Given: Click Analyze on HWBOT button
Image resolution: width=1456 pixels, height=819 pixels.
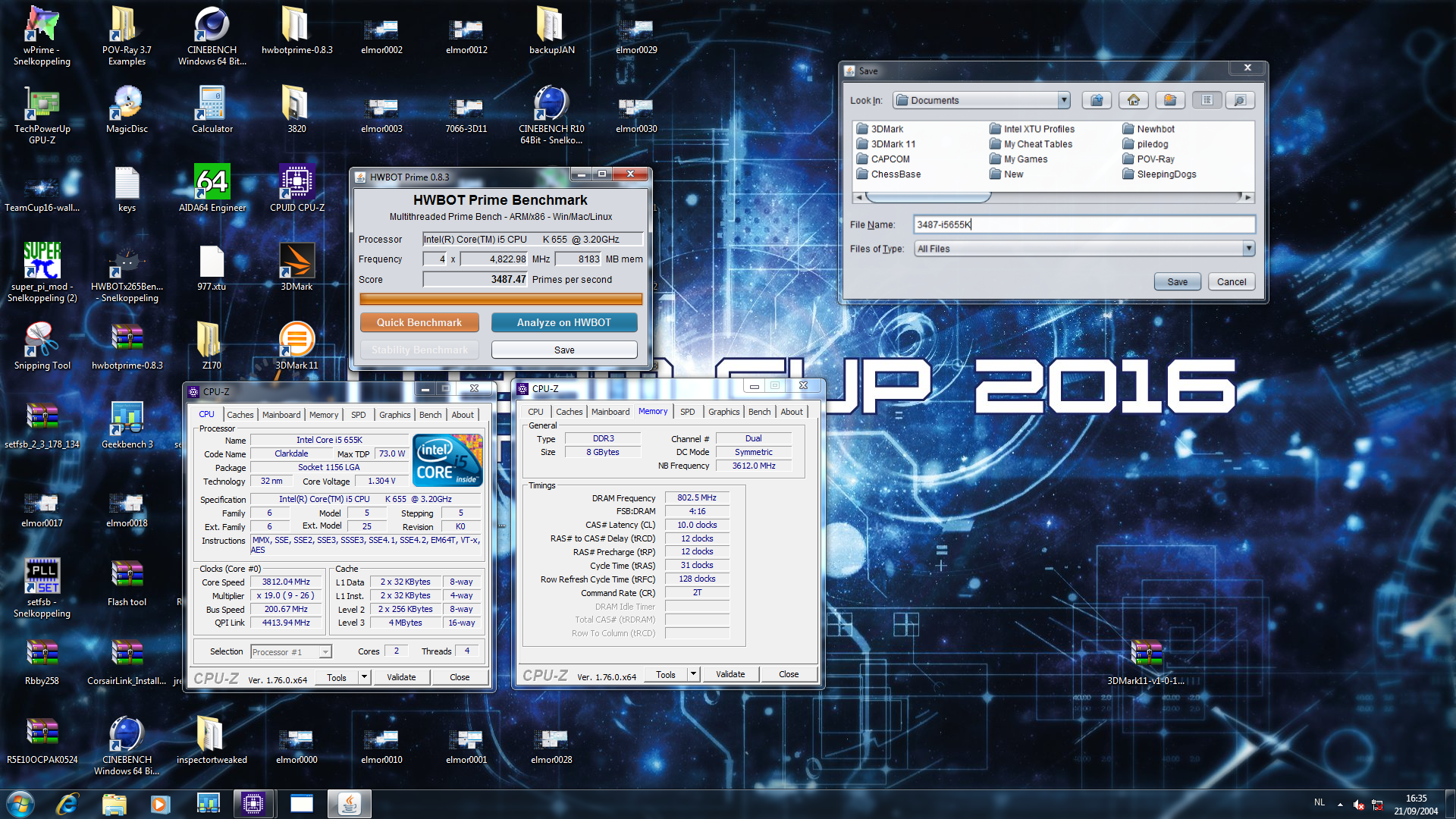Looking at the screenshot, I should (564, 322).
